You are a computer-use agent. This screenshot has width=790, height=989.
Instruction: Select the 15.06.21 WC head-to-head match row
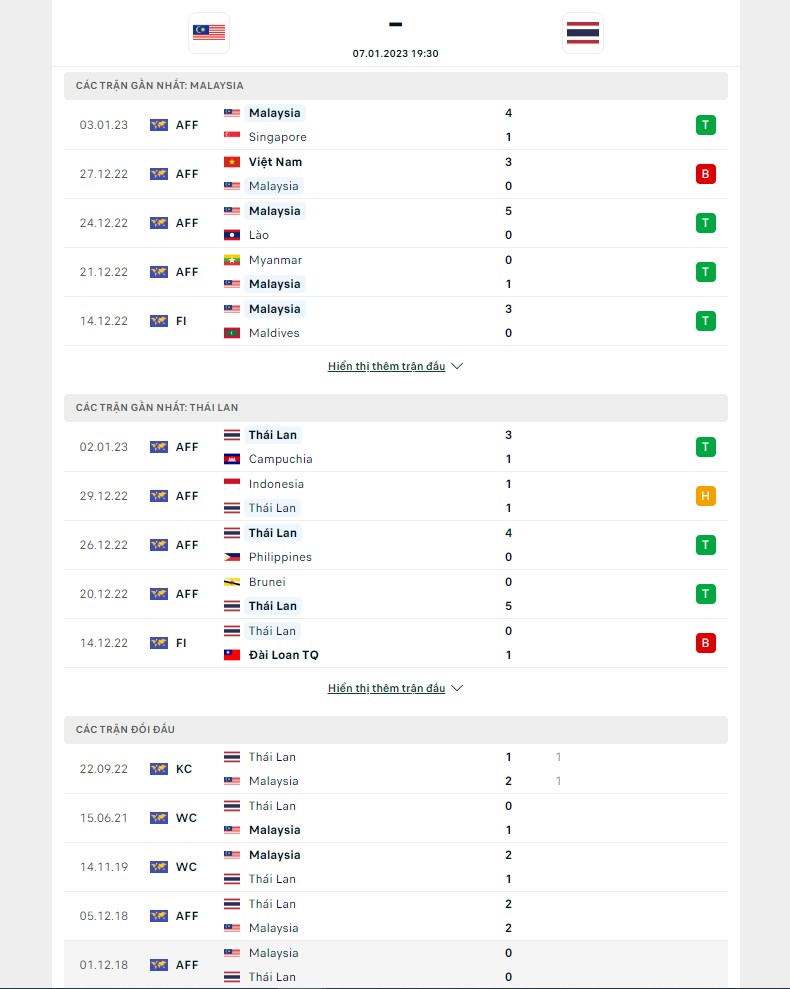[x=395, y=818]
